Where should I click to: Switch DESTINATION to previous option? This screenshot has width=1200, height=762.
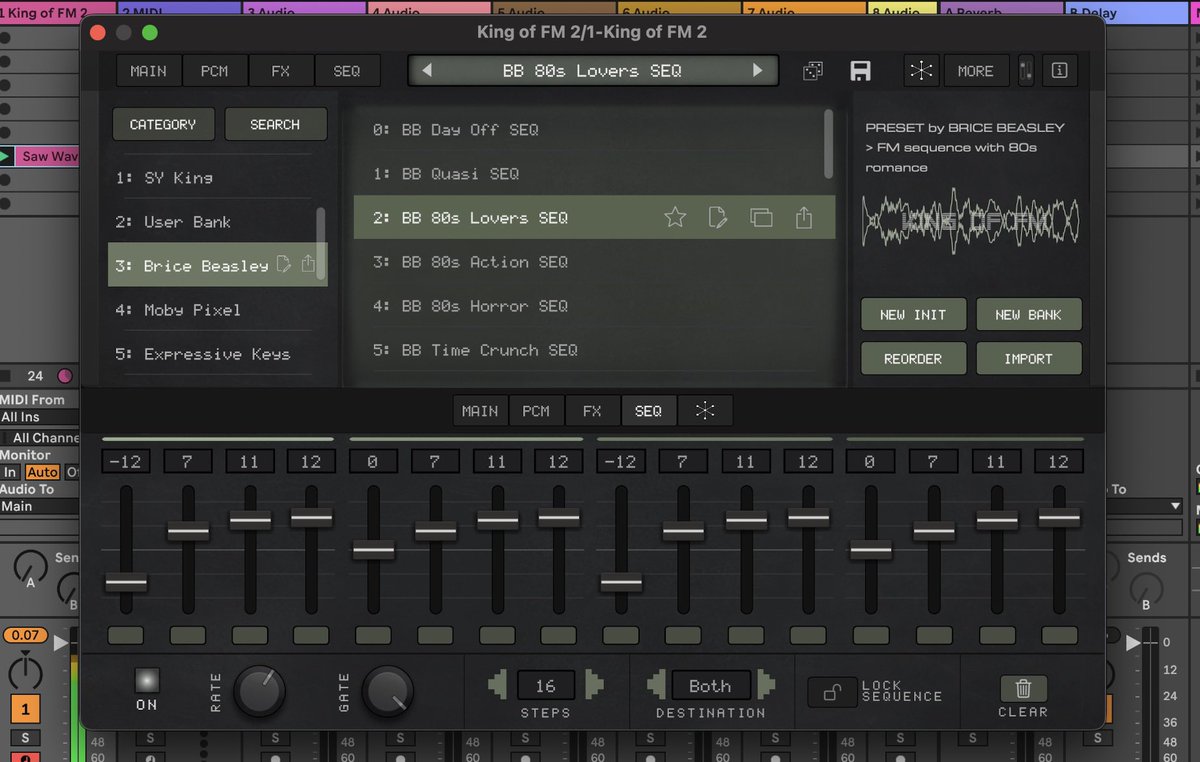pyautogui.click(x=655, y=686)
